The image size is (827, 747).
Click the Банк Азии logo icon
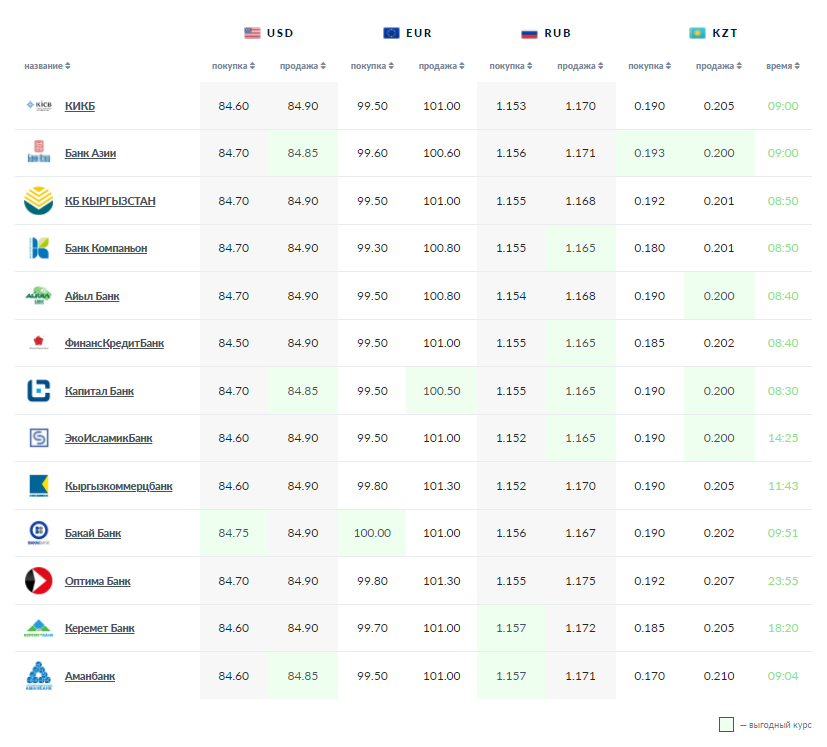38,153
